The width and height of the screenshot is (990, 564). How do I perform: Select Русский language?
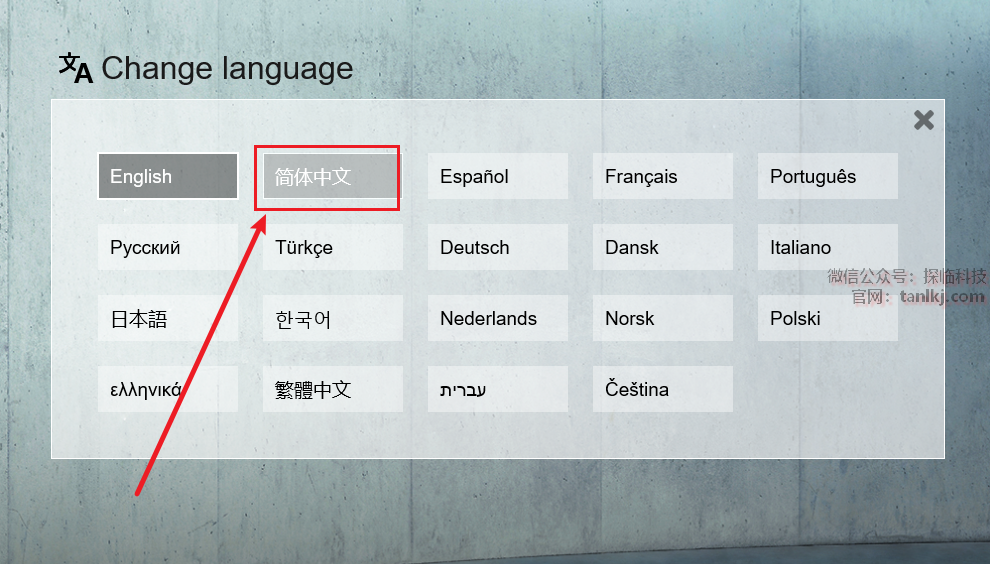point(168,247)
